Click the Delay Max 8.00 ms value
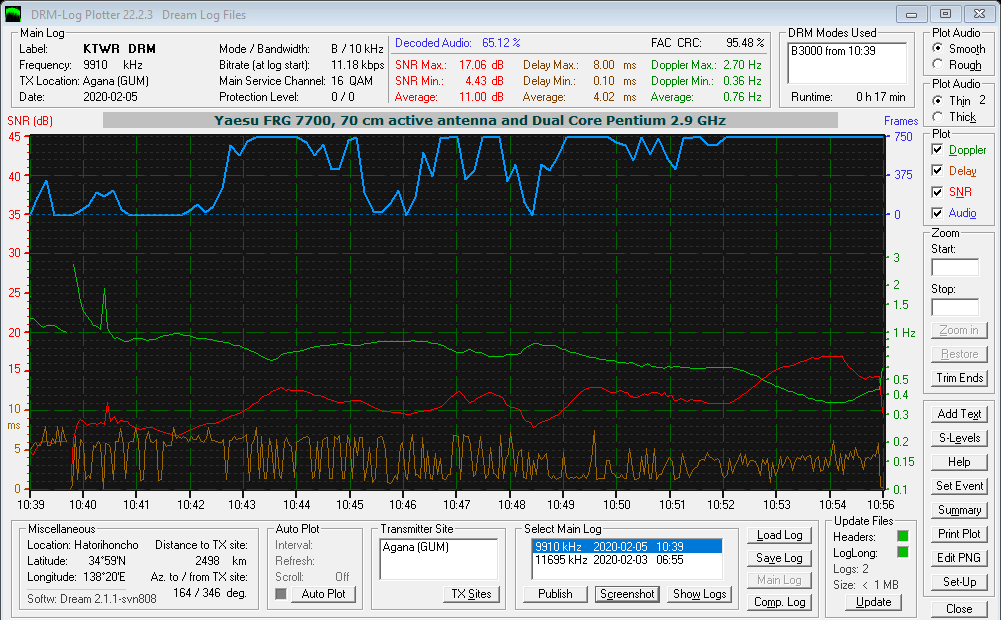This screenshot has height=620, width=1001. tap(615, 64)
